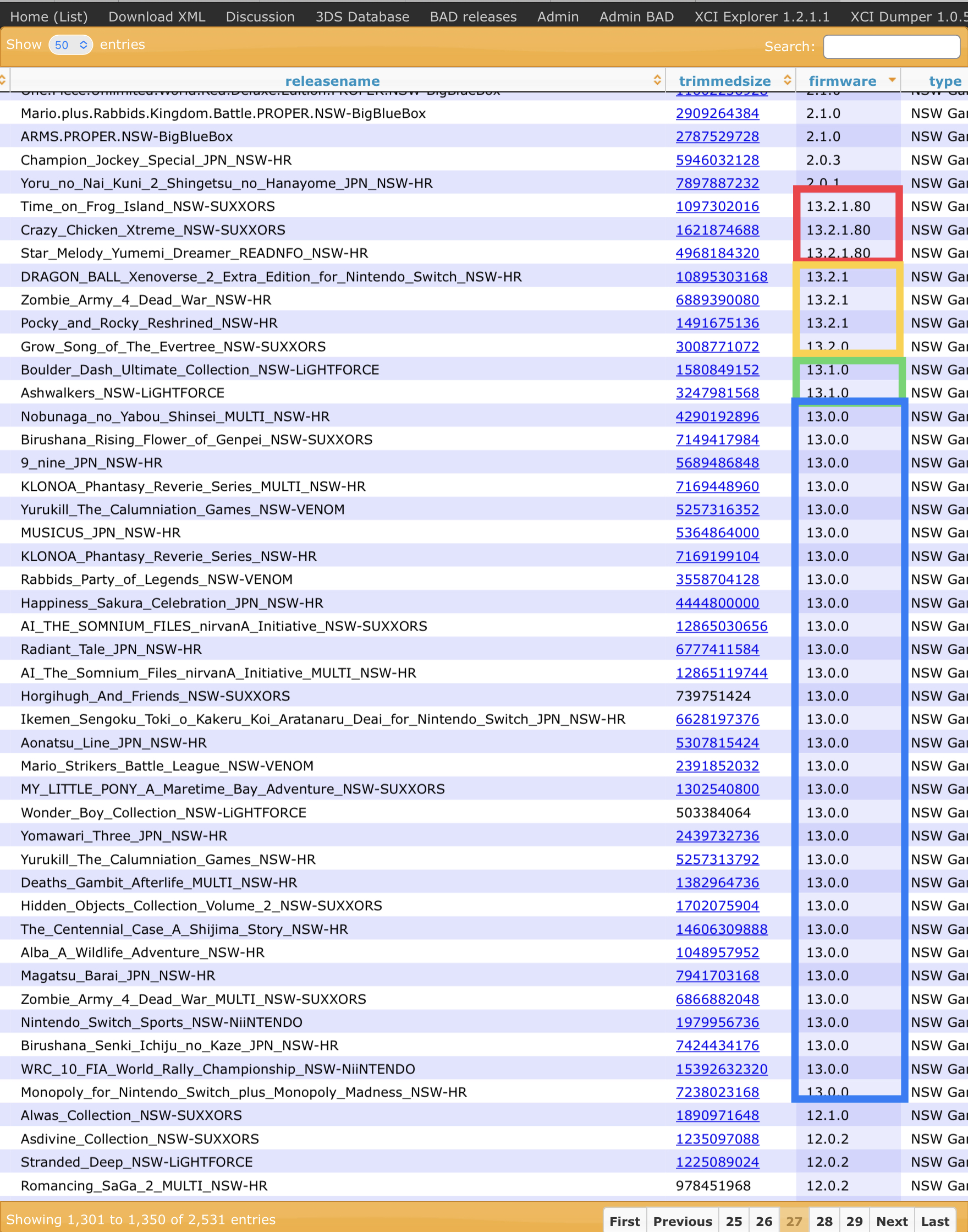Sort by the type column header
The image size is (968, 1232).
[944, 81]
